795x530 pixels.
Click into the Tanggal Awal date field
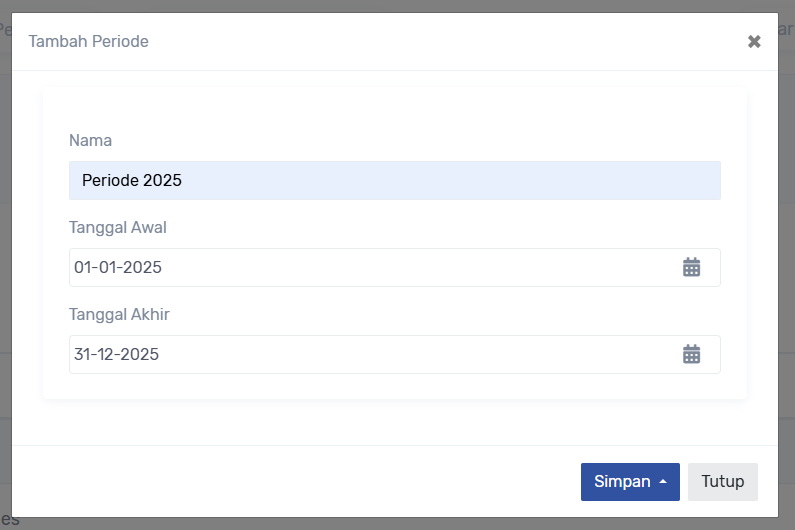[370, 267]
